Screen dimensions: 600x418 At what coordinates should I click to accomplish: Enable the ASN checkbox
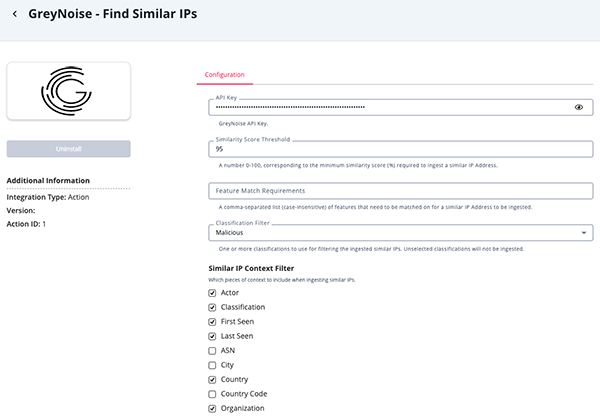point(212,351)
